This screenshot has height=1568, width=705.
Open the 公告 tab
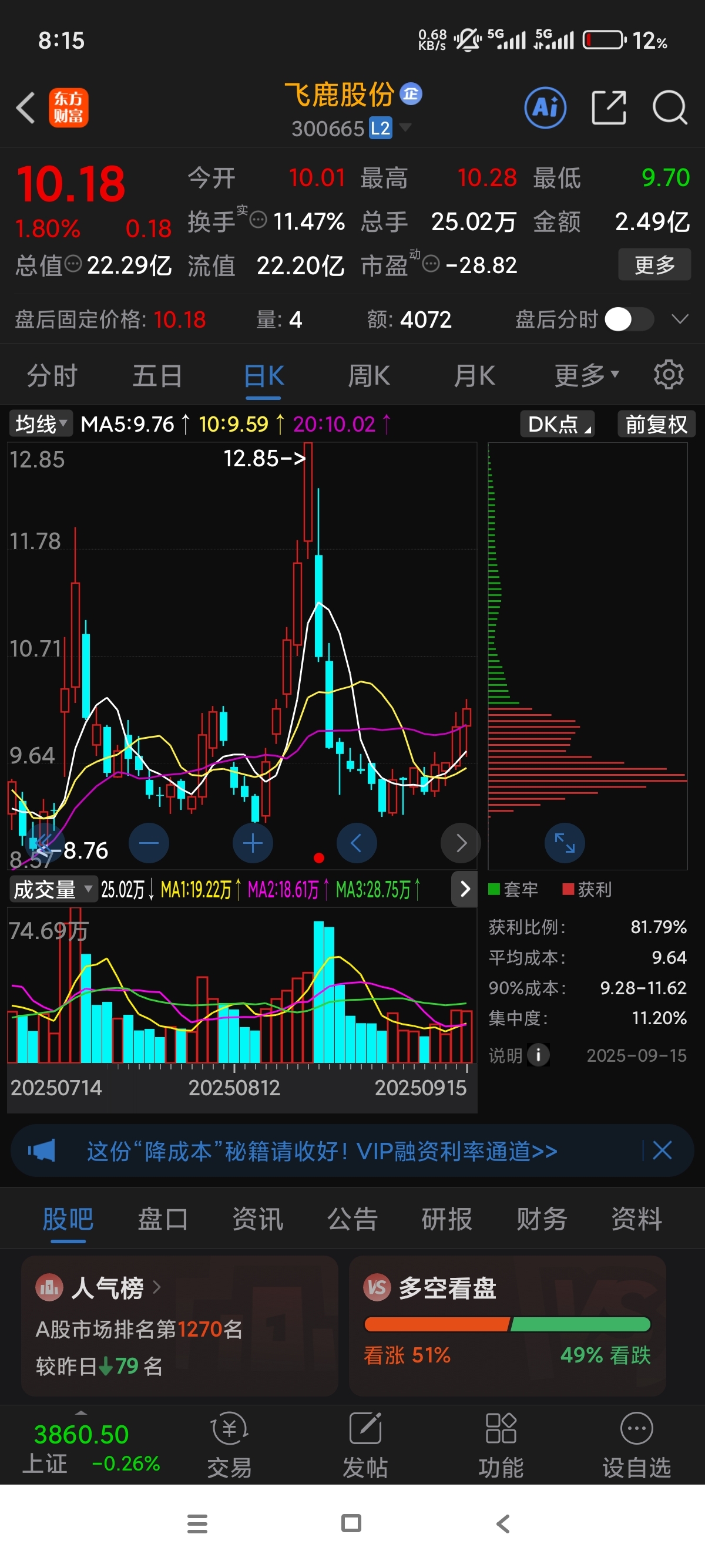(x=352, y=1219)
